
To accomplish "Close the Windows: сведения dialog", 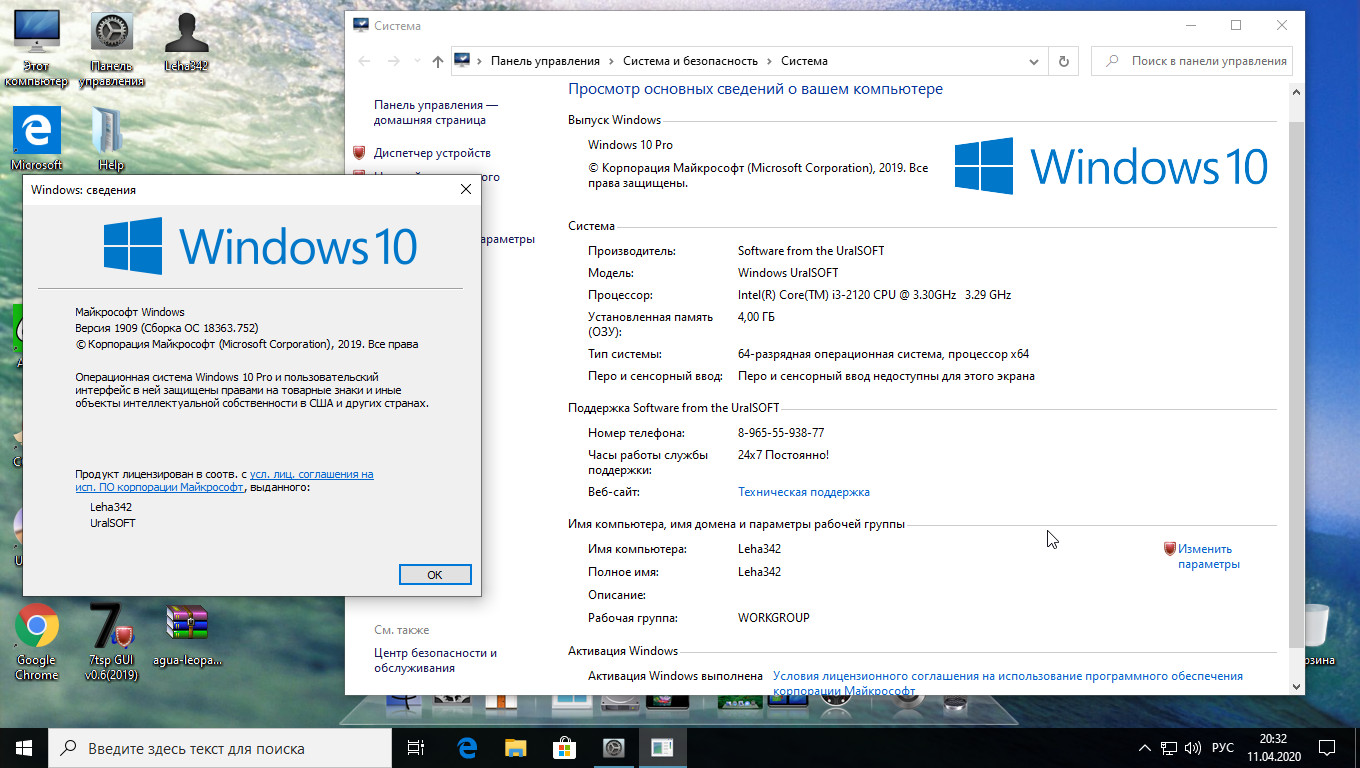I will [x=465, y=189].
